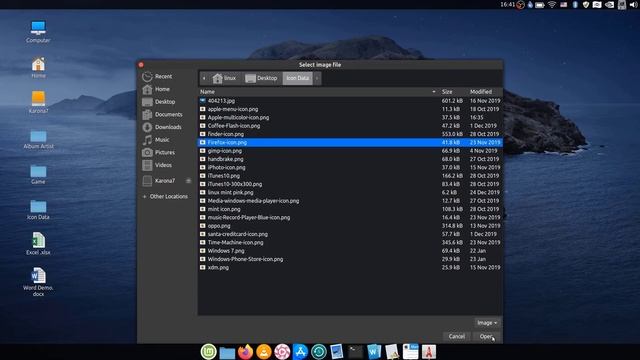Select iTunes10.png file
Screen dimensions: 640x360
(x=350, y=176)
